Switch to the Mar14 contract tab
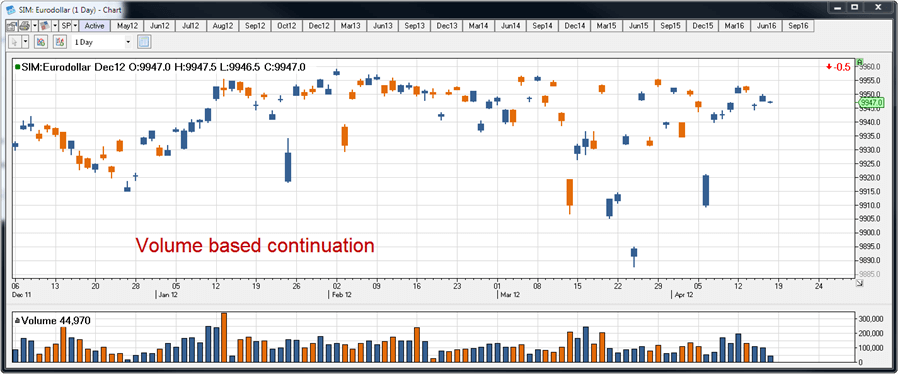900x379 pixels. coord(478,26)
